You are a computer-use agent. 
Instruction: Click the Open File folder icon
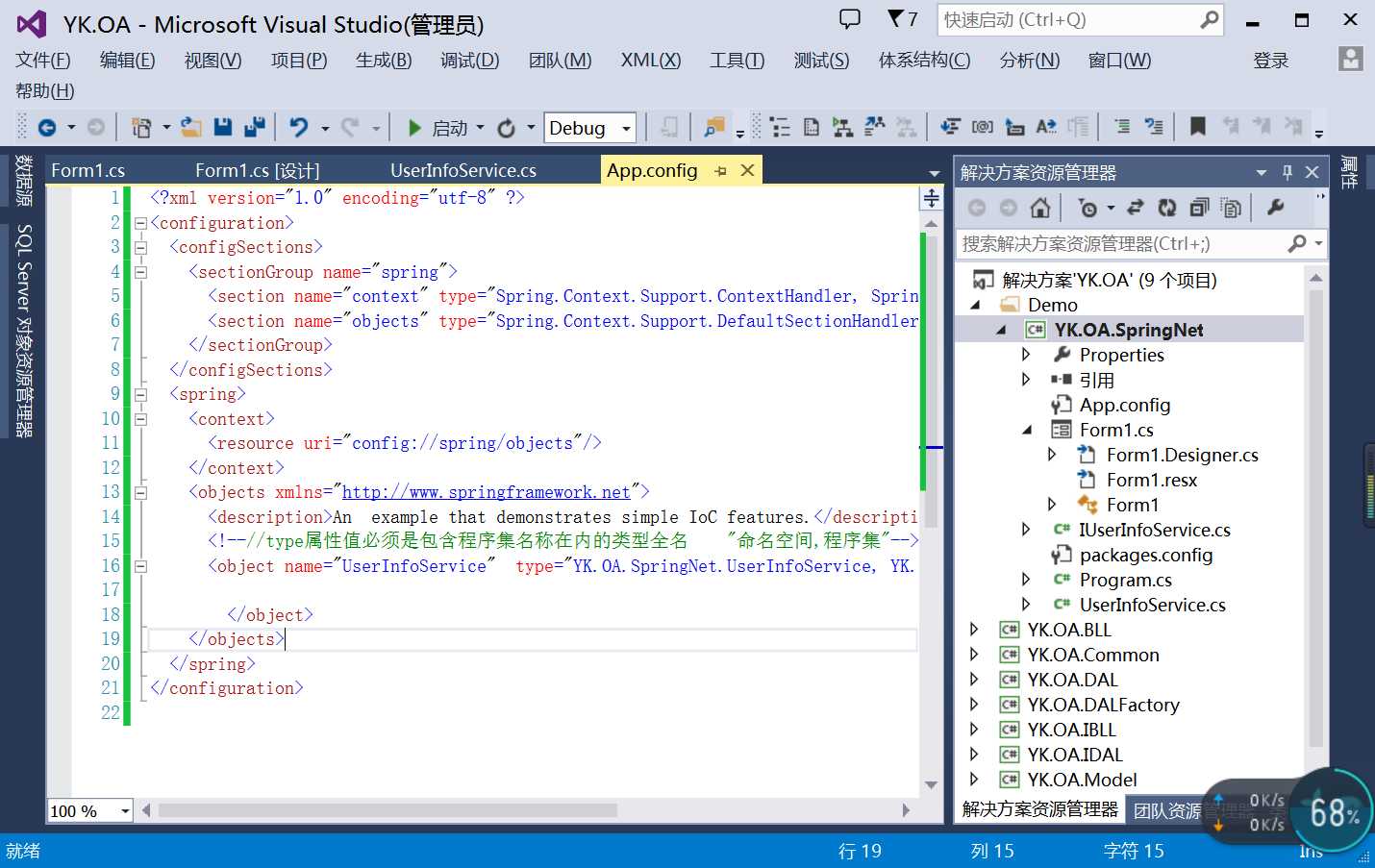191,128
